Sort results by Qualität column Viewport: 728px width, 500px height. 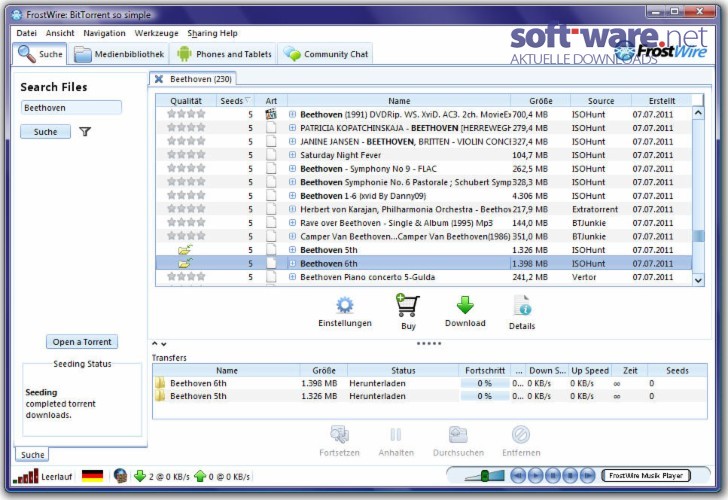tap(186, 101)
